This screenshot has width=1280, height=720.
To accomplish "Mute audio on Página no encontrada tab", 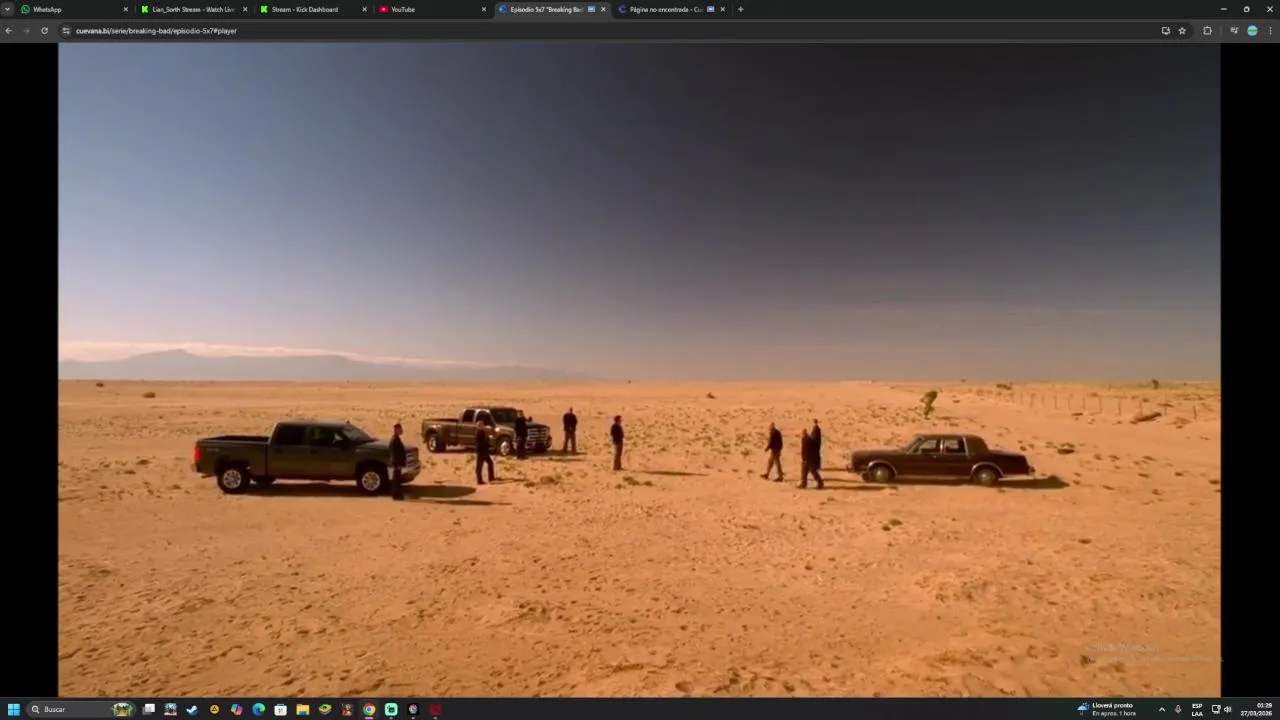I will click(x=710, y=9).
